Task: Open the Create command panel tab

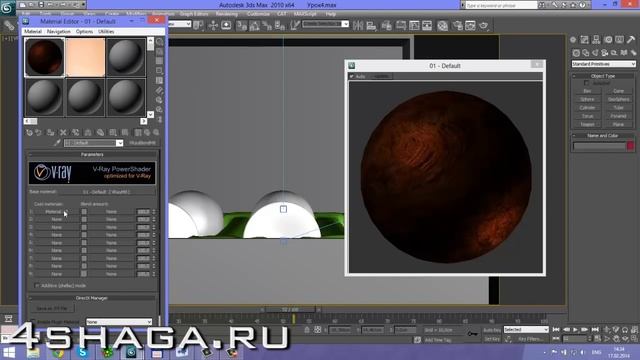Action: click(x=573, y=40)
